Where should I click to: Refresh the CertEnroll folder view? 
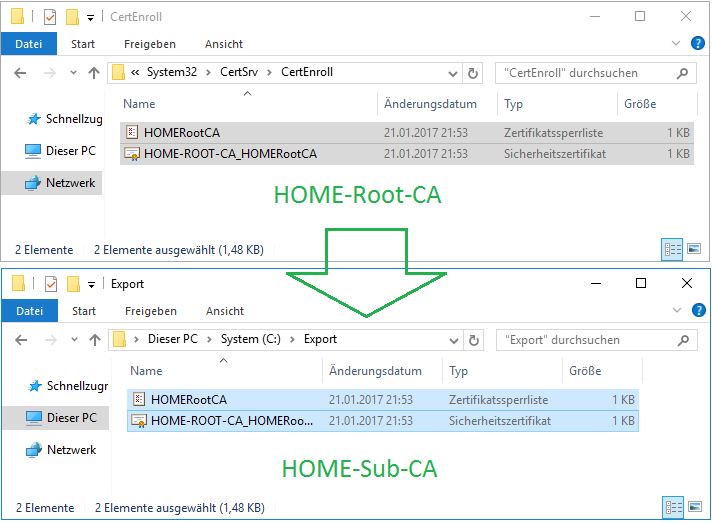(x=474, y=73)
